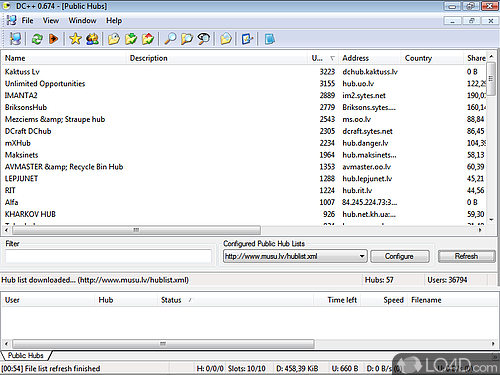Image resolution: width=500 pixels, height=375 pixels.
Task: Select the Alfa hub row
Action: click(244, 202)
